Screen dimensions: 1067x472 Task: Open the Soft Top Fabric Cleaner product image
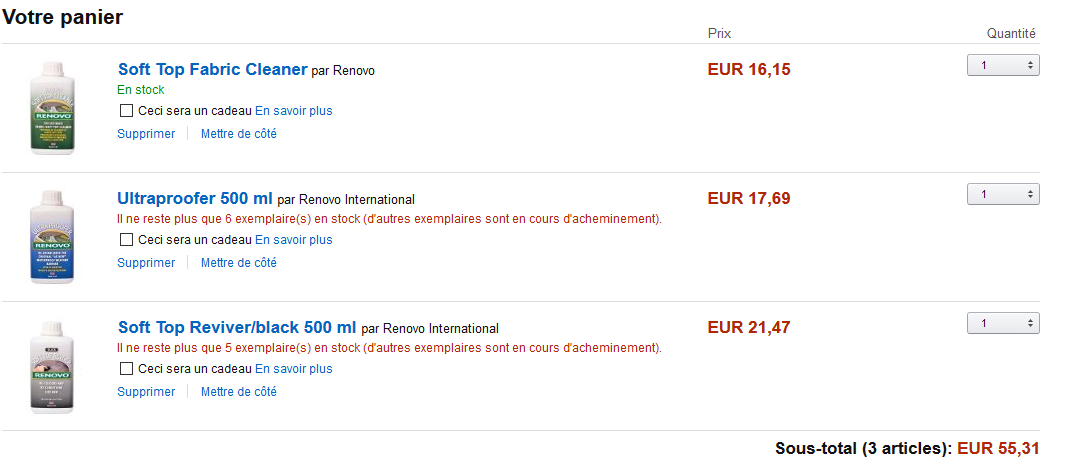52,107
